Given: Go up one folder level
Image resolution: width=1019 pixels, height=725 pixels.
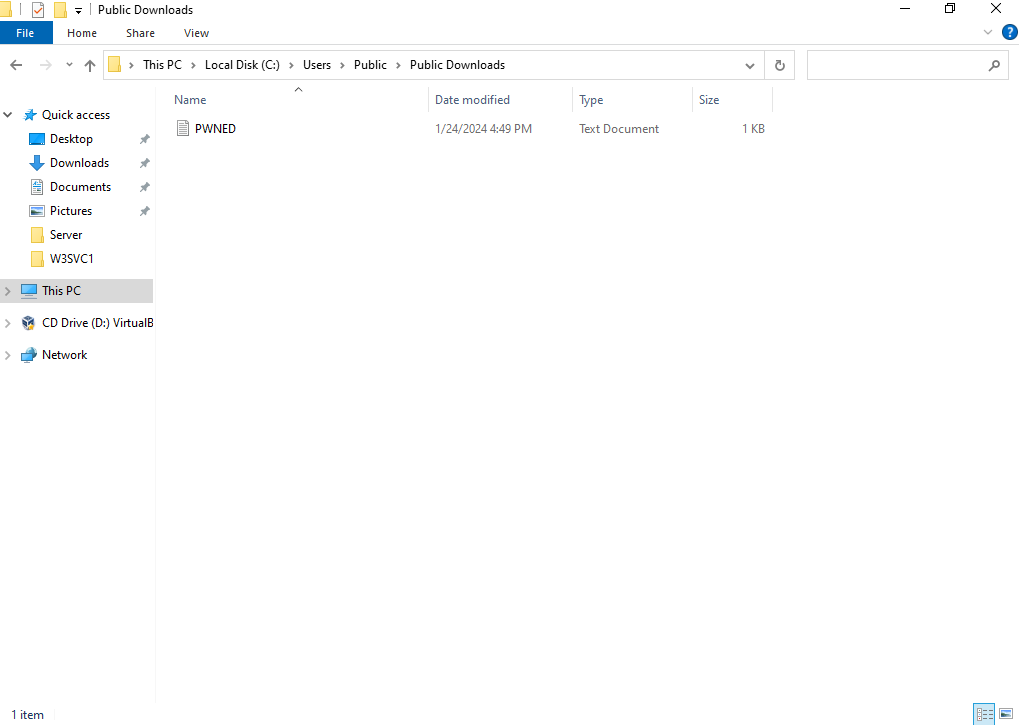Looking at the screenshot, I should pos(89,65).
